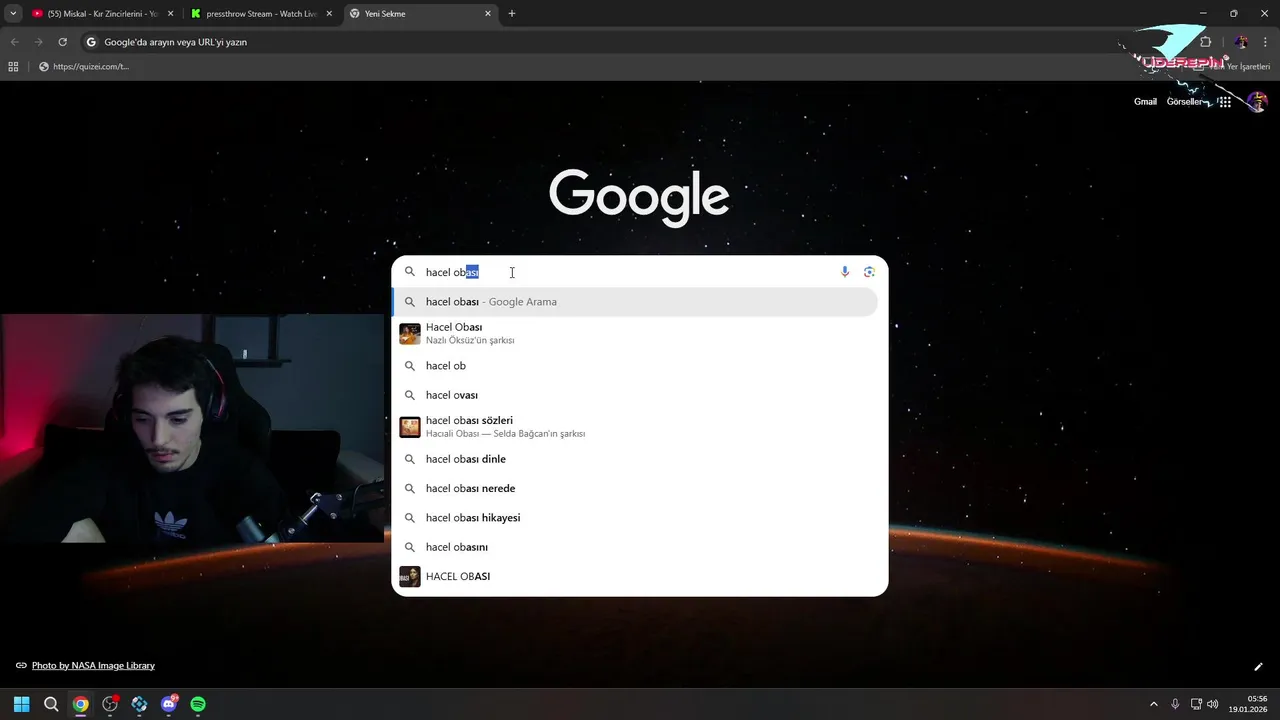Click the Selda Bağcan song thumbnail
Image resolution: width=1280 pixels, height=720 pixels.
click(410, 427)
